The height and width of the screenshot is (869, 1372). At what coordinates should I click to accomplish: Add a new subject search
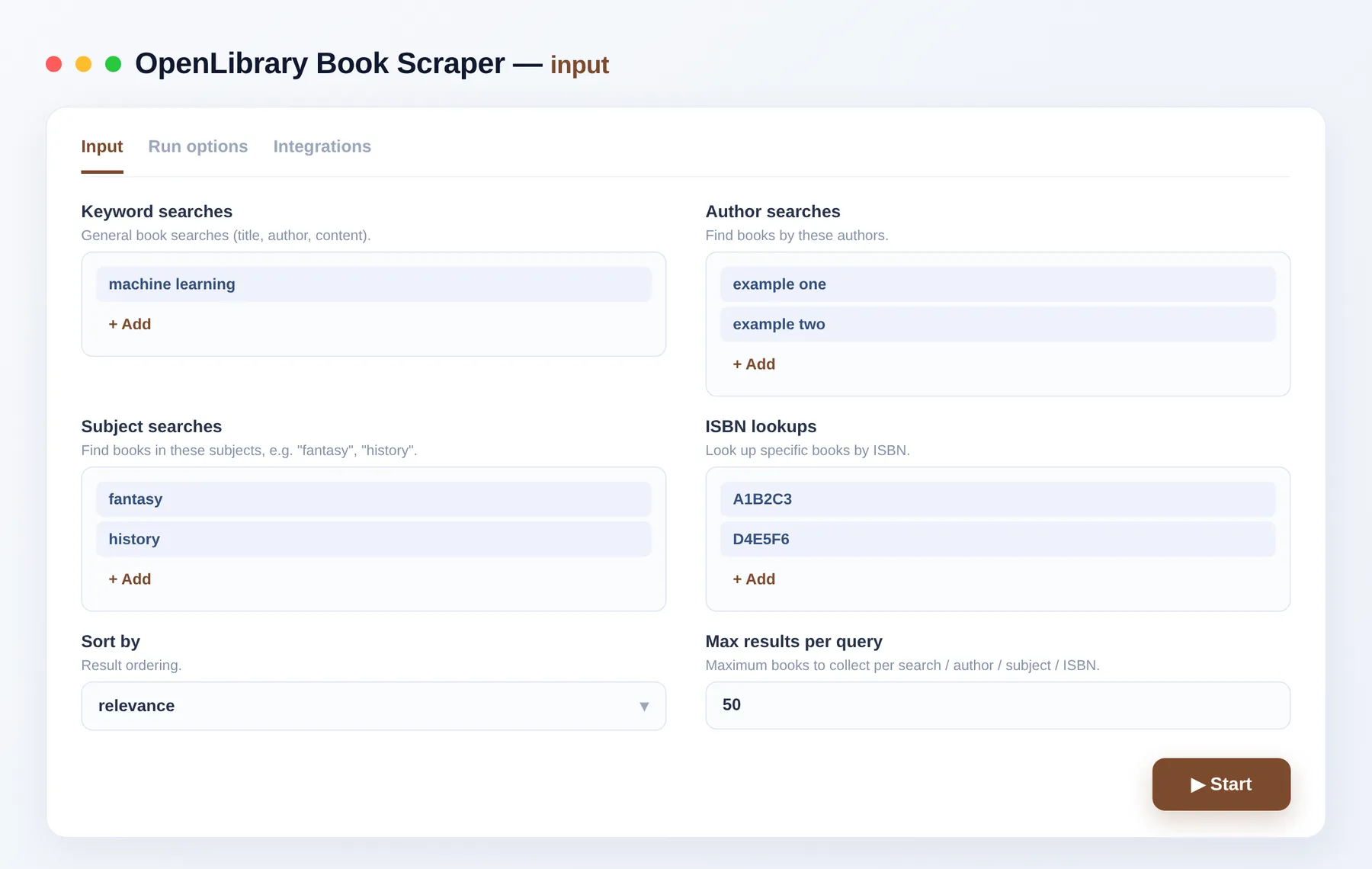(x=130, y=579)
